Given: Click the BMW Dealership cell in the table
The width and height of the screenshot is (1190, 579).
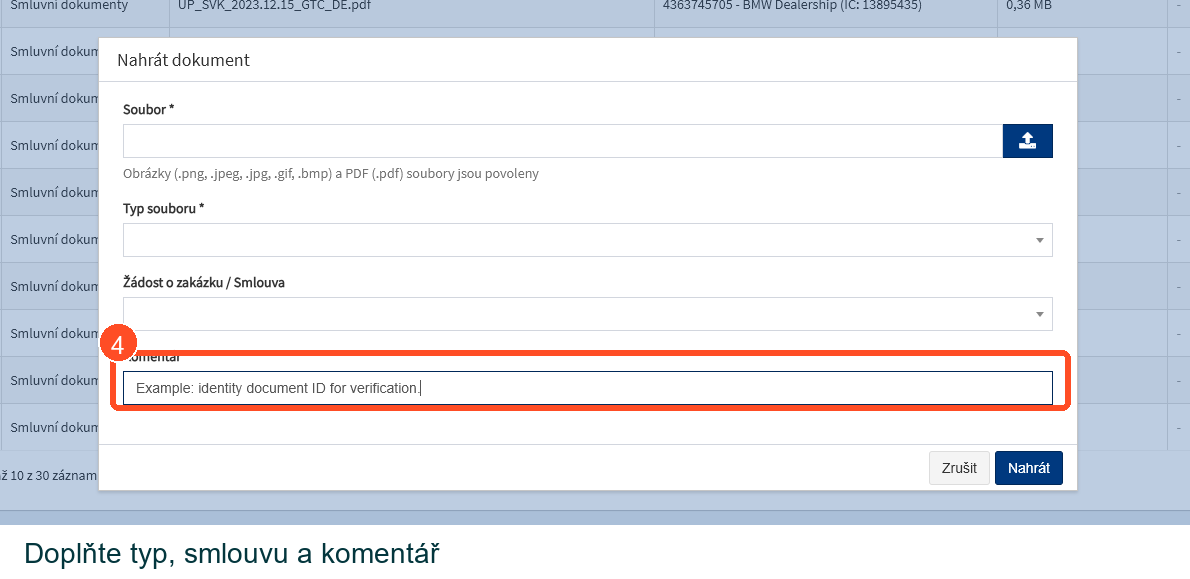Looking at the screenshot, I should [792, 6].
